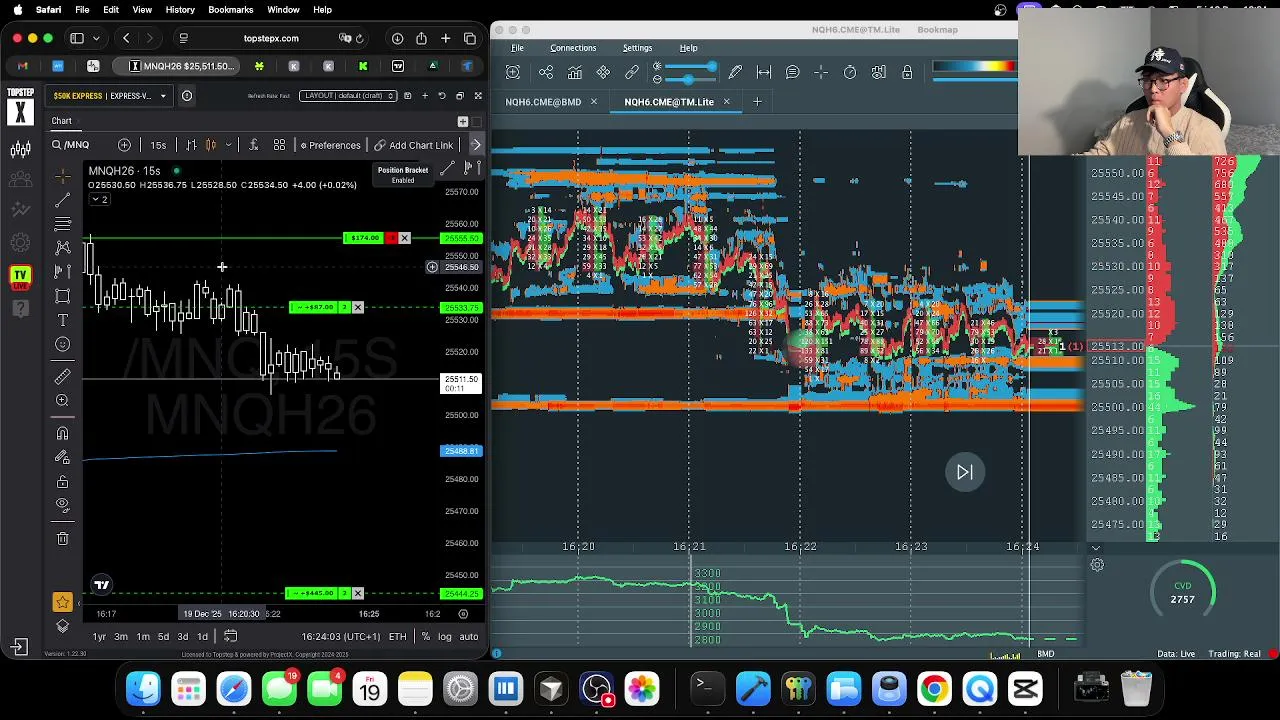This screenshot has width=1280, height=720.
Task: Open the Fibonacci lines tool group
Action: (62, 223)
